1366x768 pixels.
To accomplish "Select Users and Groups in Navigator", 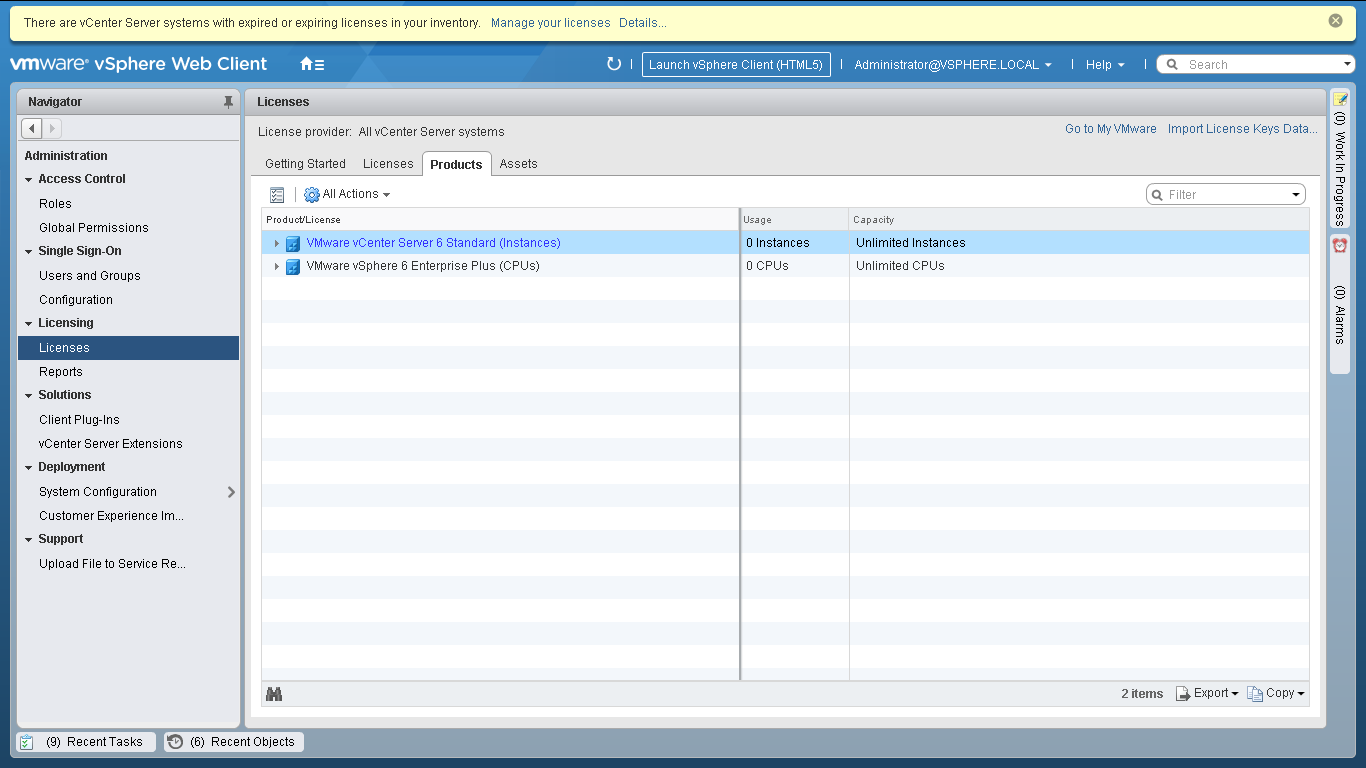I will coord(90,276).
